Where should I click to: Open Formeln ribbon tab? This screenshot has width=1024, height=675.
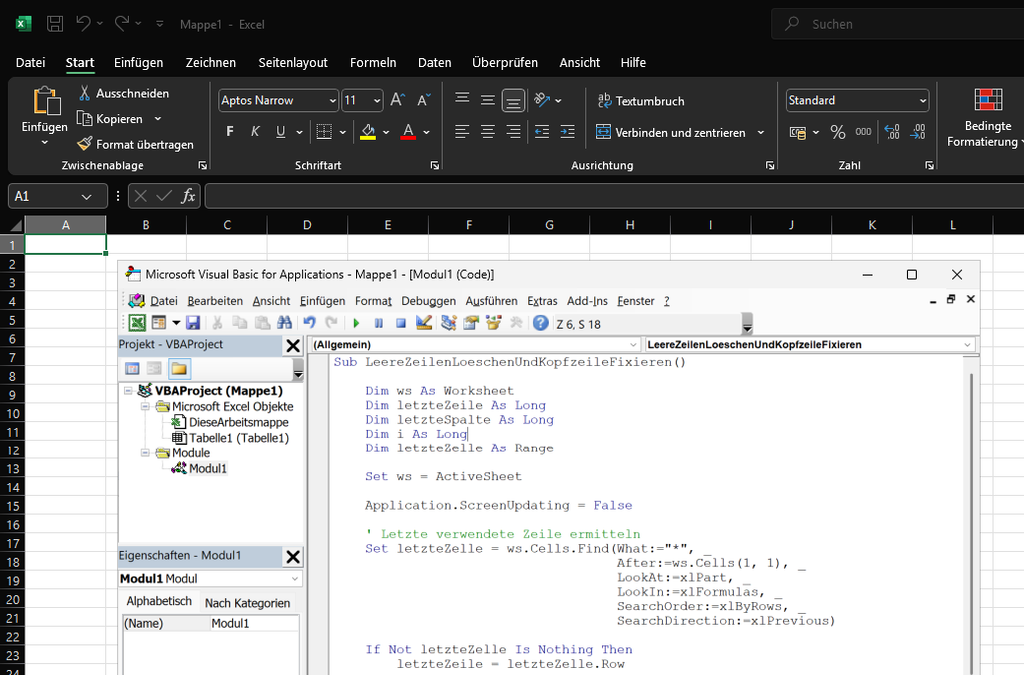[x=373, y=63]
